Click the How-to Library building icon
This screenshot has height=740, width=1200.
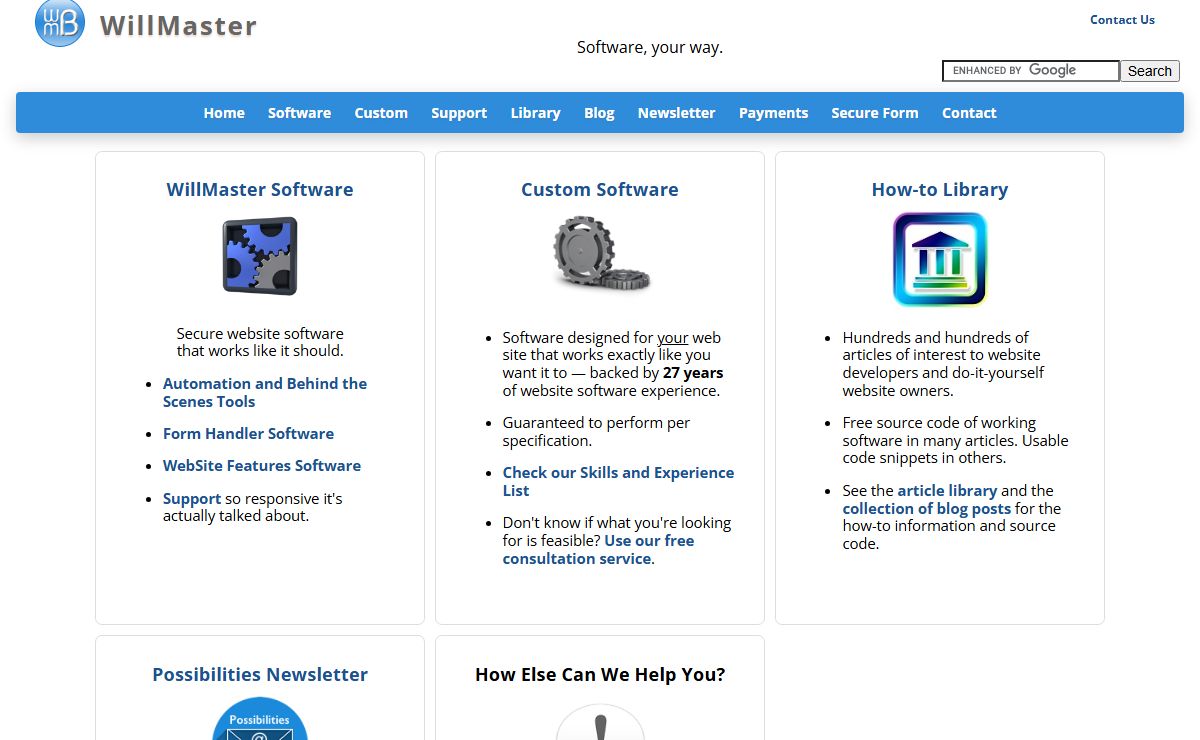pos(940,259)
